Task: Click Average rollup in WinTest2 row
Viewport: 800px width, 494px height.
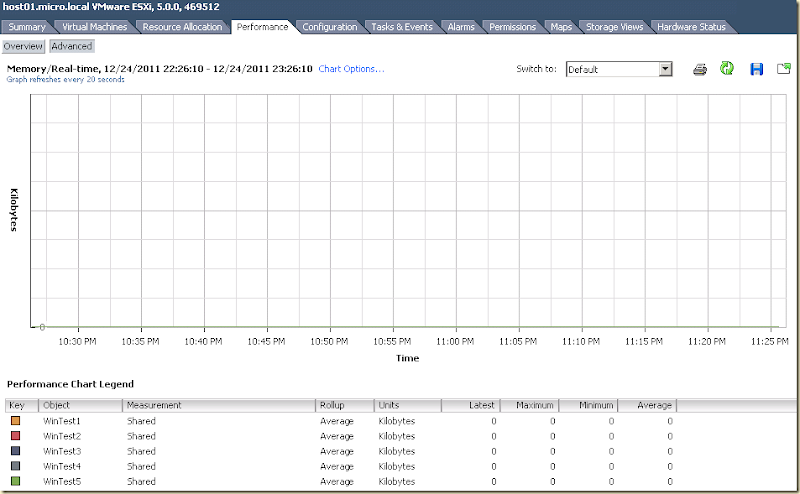Action: pos(337,436)
